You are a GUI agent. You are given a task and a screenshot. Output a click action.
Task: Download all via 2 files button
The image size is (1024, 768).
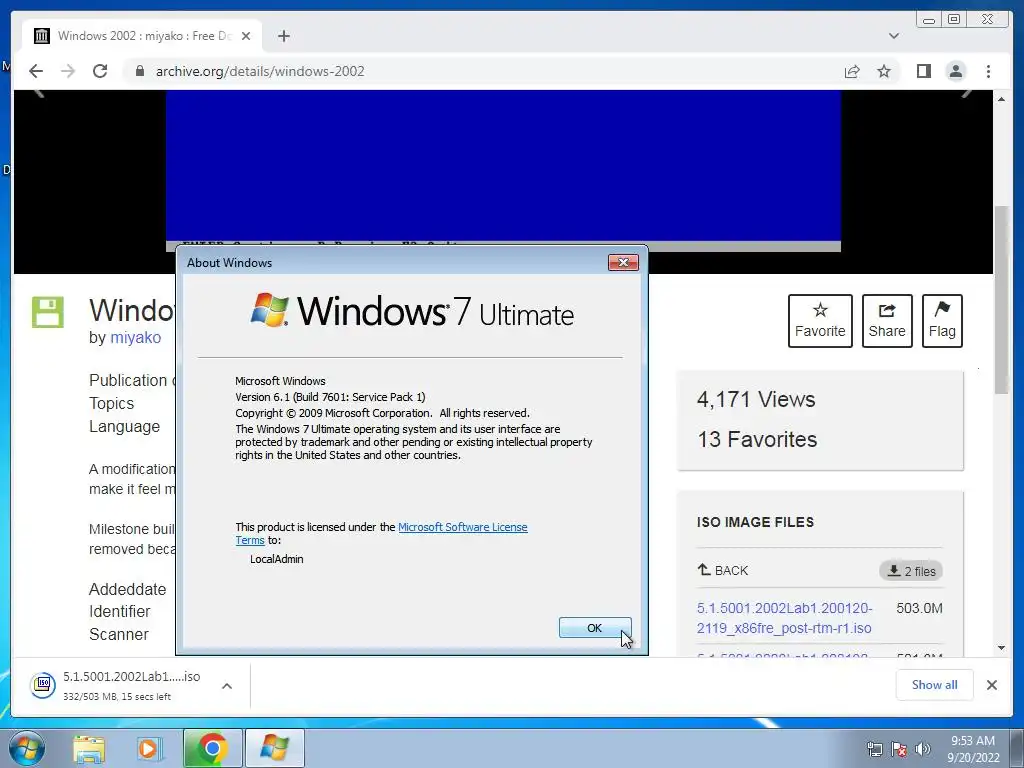911,571
